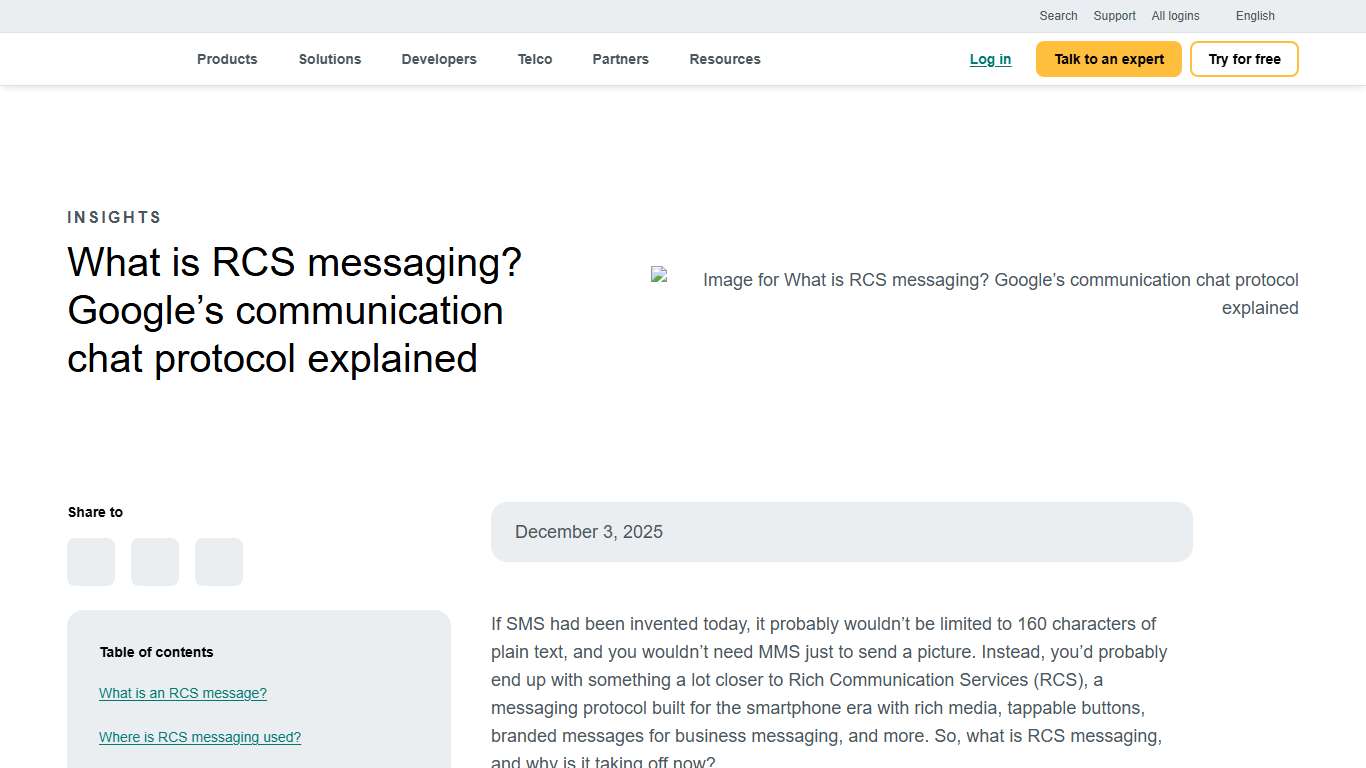Open the Support page
This screenshot has width=1366, height=768.
pyautogui.click(x=1114, y=16)
